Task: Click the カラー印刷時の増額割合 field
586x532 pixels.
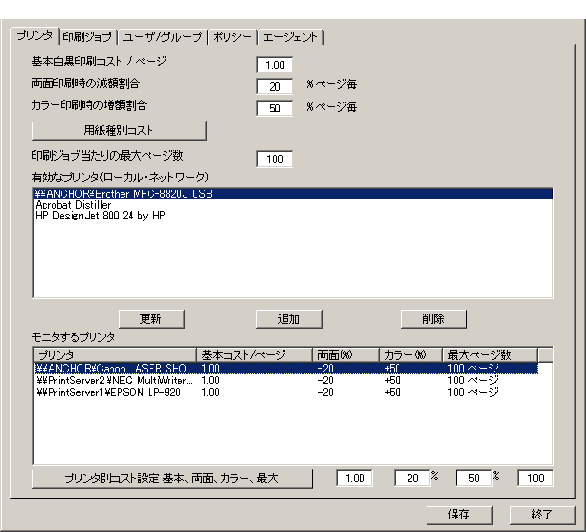Action: pyautogui.click(x=275, y=108)
